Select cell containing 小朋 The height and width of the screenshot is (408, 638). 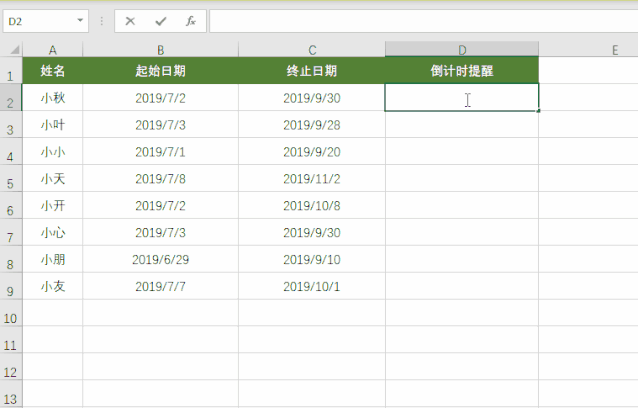point(52,259)
